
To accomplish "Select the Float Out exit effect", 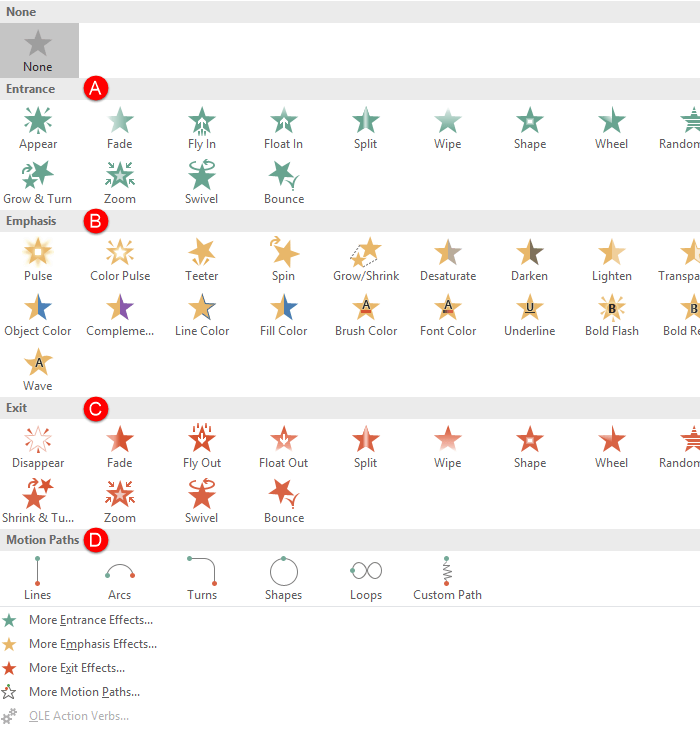I will [284, 447].
